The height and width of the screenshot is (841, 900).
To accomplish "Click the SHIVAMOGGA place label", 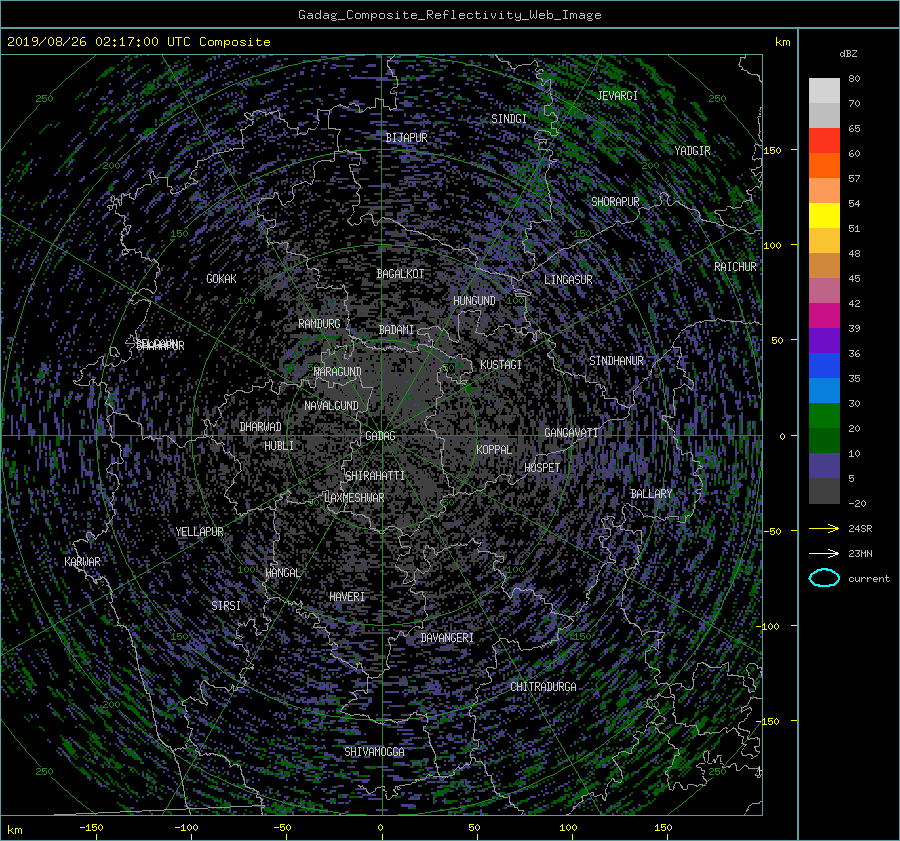I will 374,752.
